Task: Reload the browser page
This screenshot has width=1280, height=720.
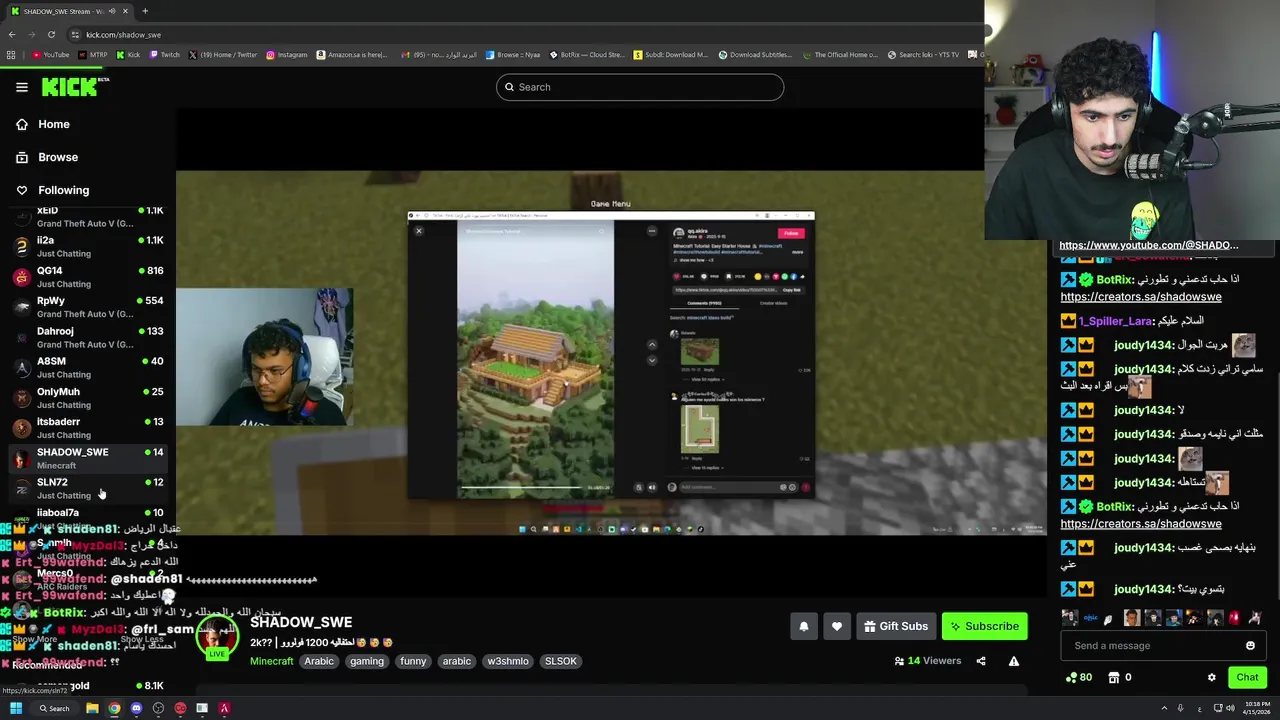Action: [x=51, y=34]
